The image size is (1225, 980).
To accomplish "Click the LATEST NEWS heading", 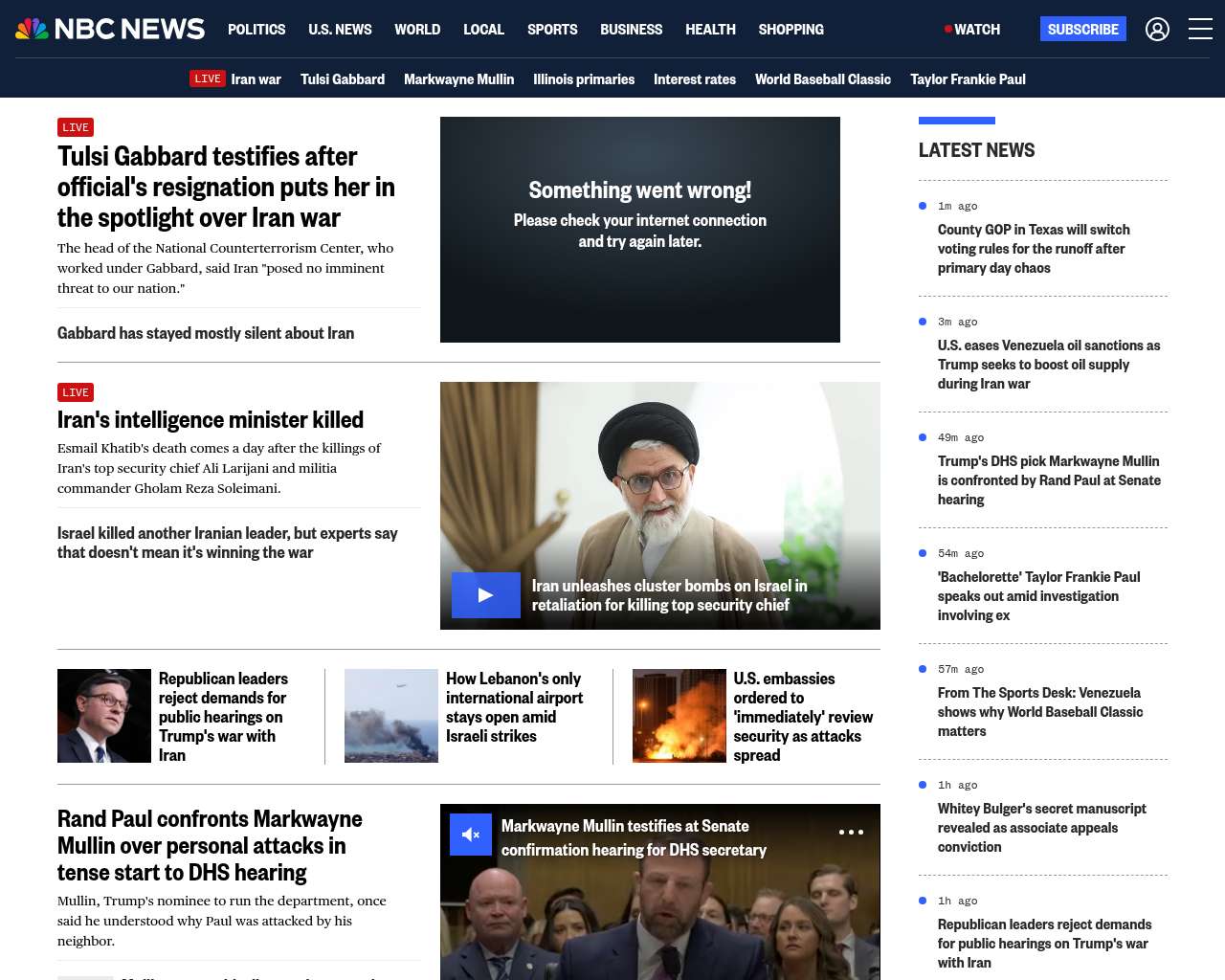I will pos(976,150).
